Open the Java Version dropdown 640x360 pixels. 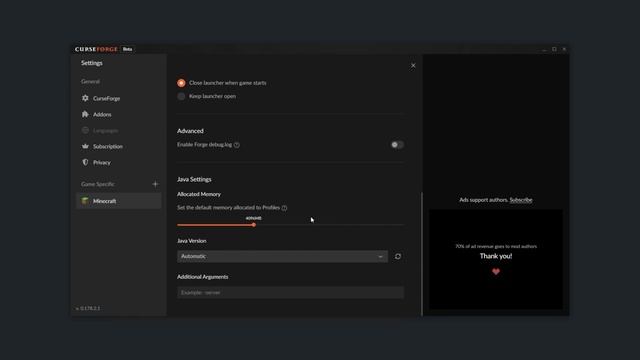click(282, 256)
